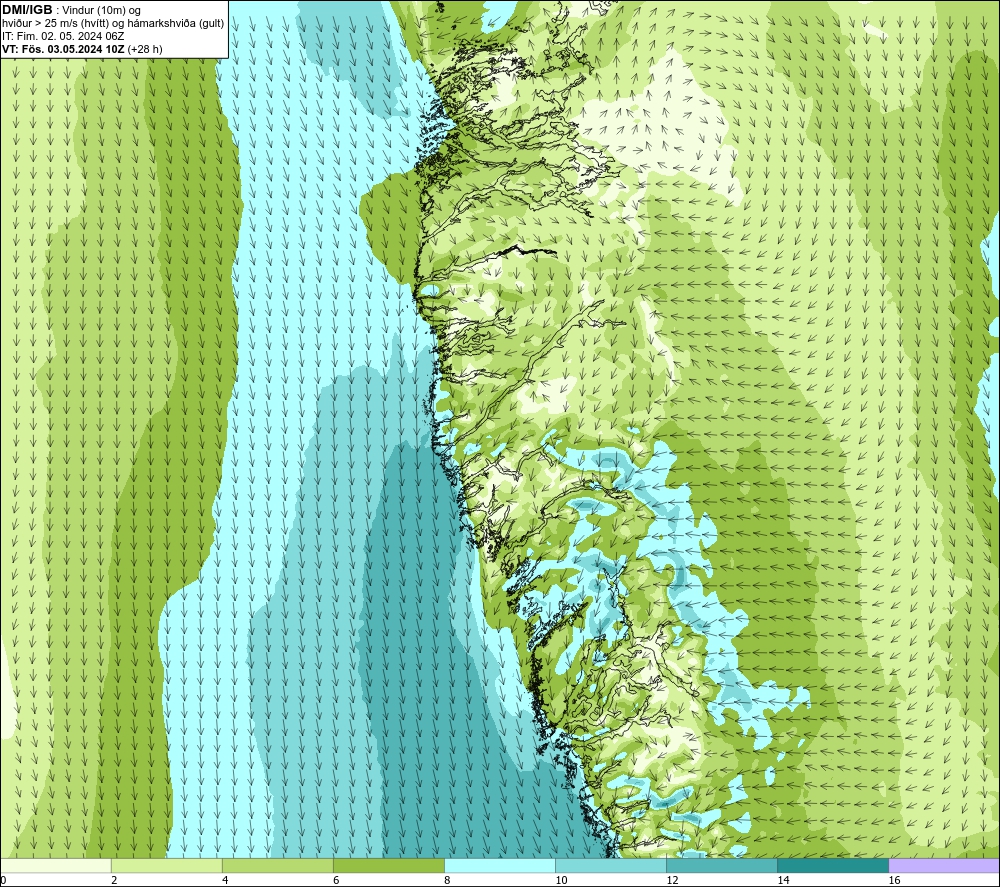Click the 0–2 m/s pale swatch

[56, 866]
